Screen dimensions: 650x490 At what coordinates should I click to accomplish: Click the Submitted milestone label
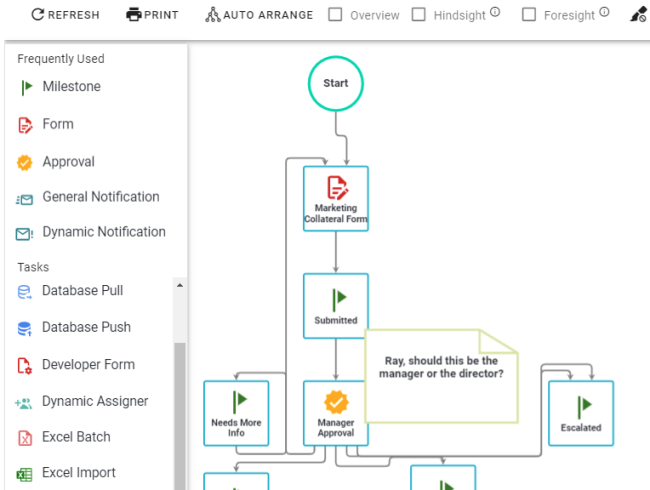coord(336,320)
